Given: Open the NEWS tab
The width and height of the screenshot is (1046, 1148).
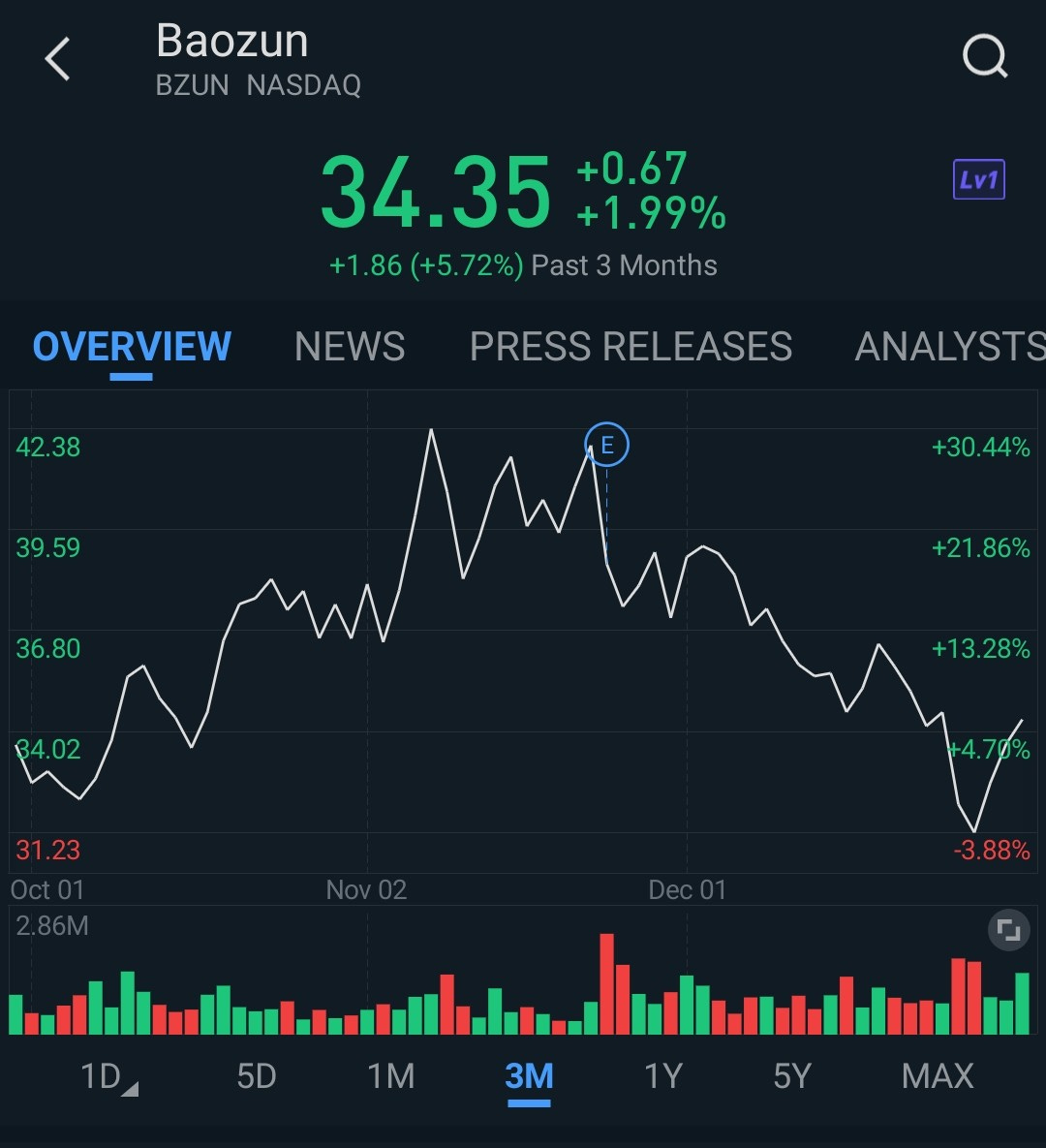Looking at the screenshot, I should (x=350, y=346).
